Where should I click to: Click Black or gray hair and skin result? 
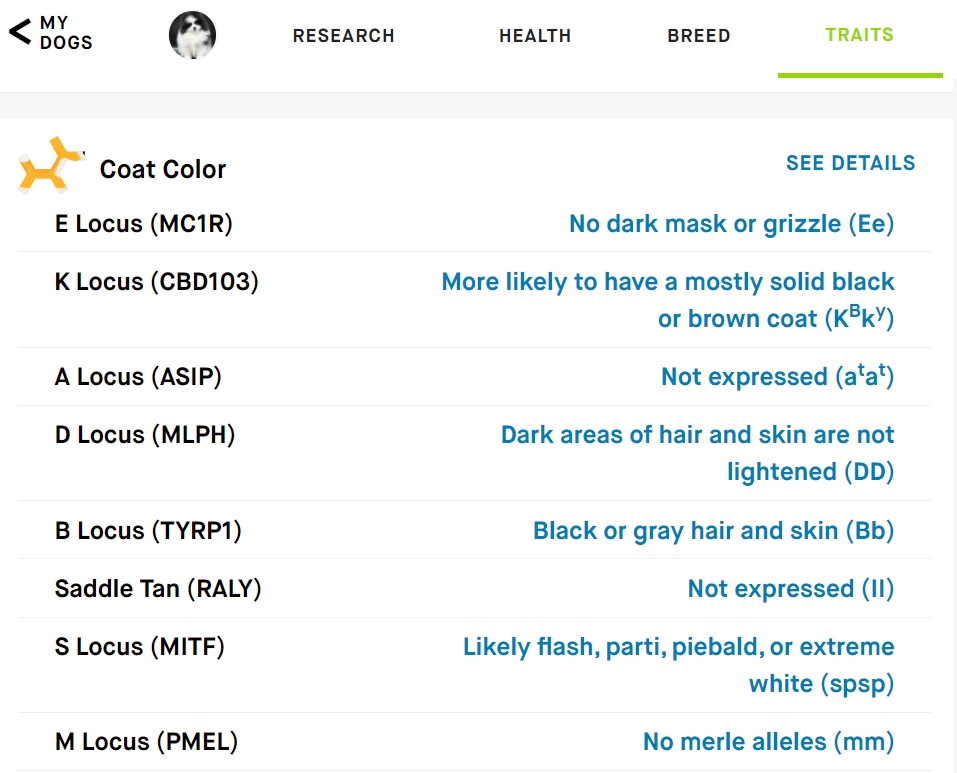pyautogui.click(x=713, y=531)
